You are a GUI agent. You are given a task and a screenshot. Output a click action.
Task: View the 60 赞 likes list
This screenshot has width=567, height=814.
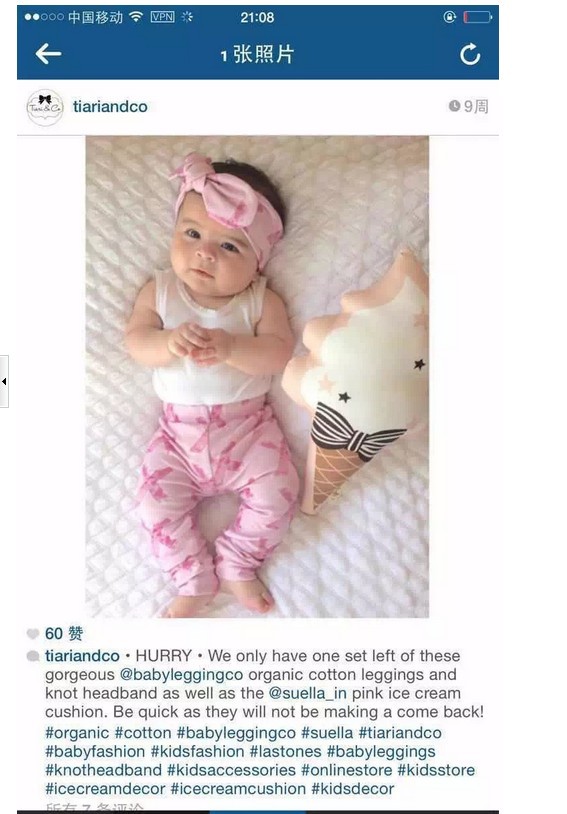click(x=64, y=633)
